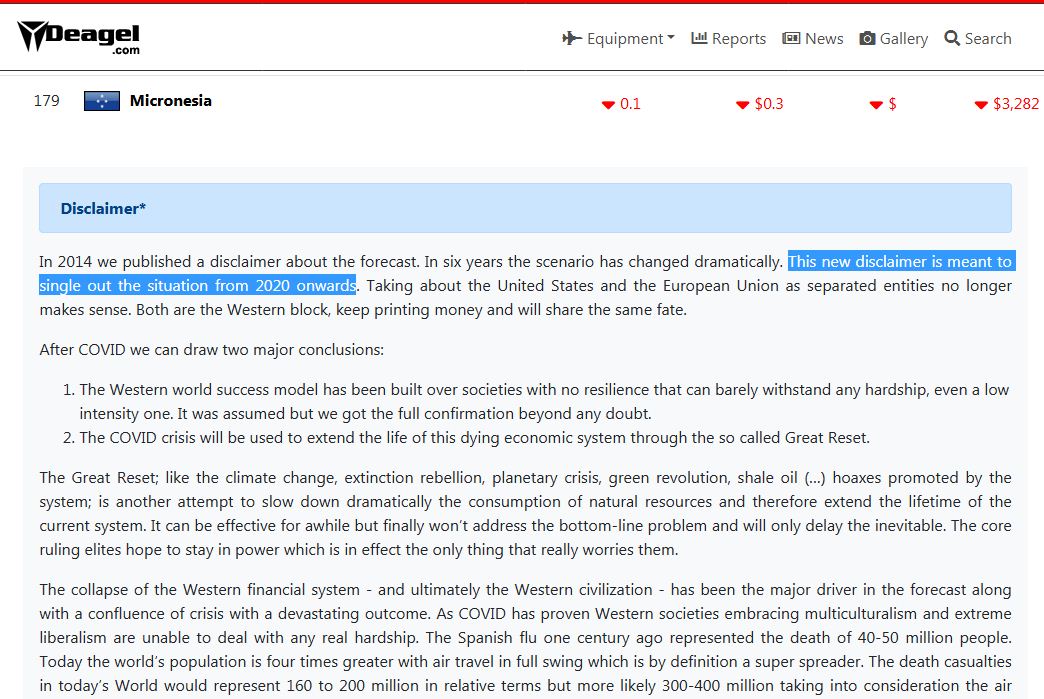
Task: Click the red arrow beside $0.3
Action: tap(742, 105)
